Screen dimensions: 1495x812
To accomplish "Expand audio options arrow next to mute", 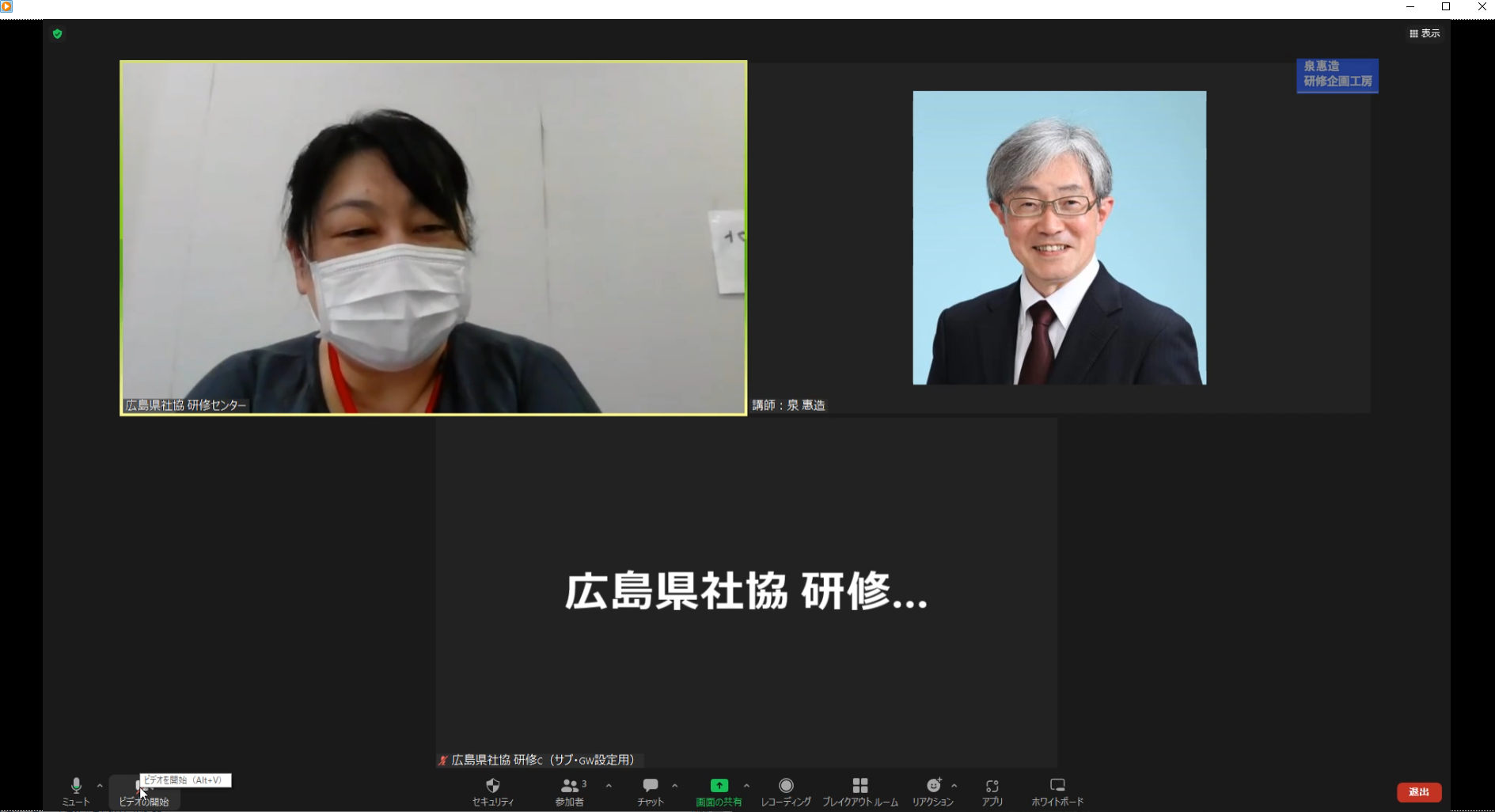I will click(100, 786).
